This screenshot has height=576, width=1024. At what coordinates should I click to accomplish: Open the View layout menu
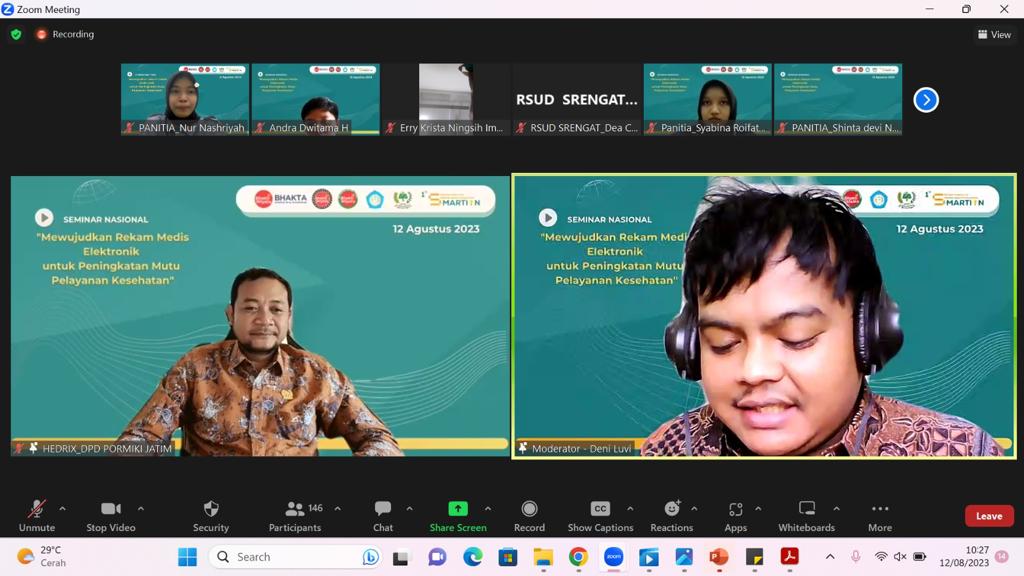pyautogui.click(x=994, y=34)
